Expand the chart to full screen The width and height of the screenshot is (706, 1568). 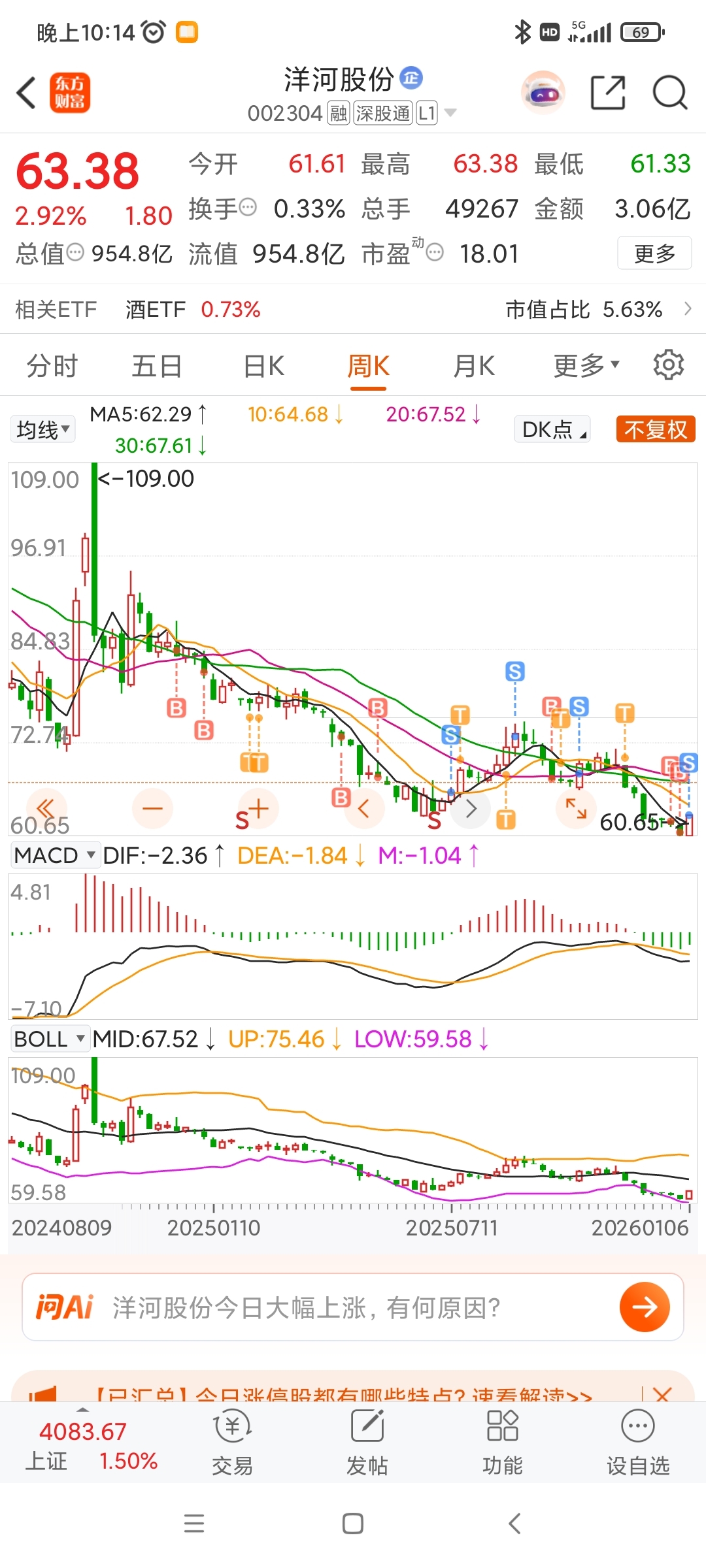(x=576, y=809)
